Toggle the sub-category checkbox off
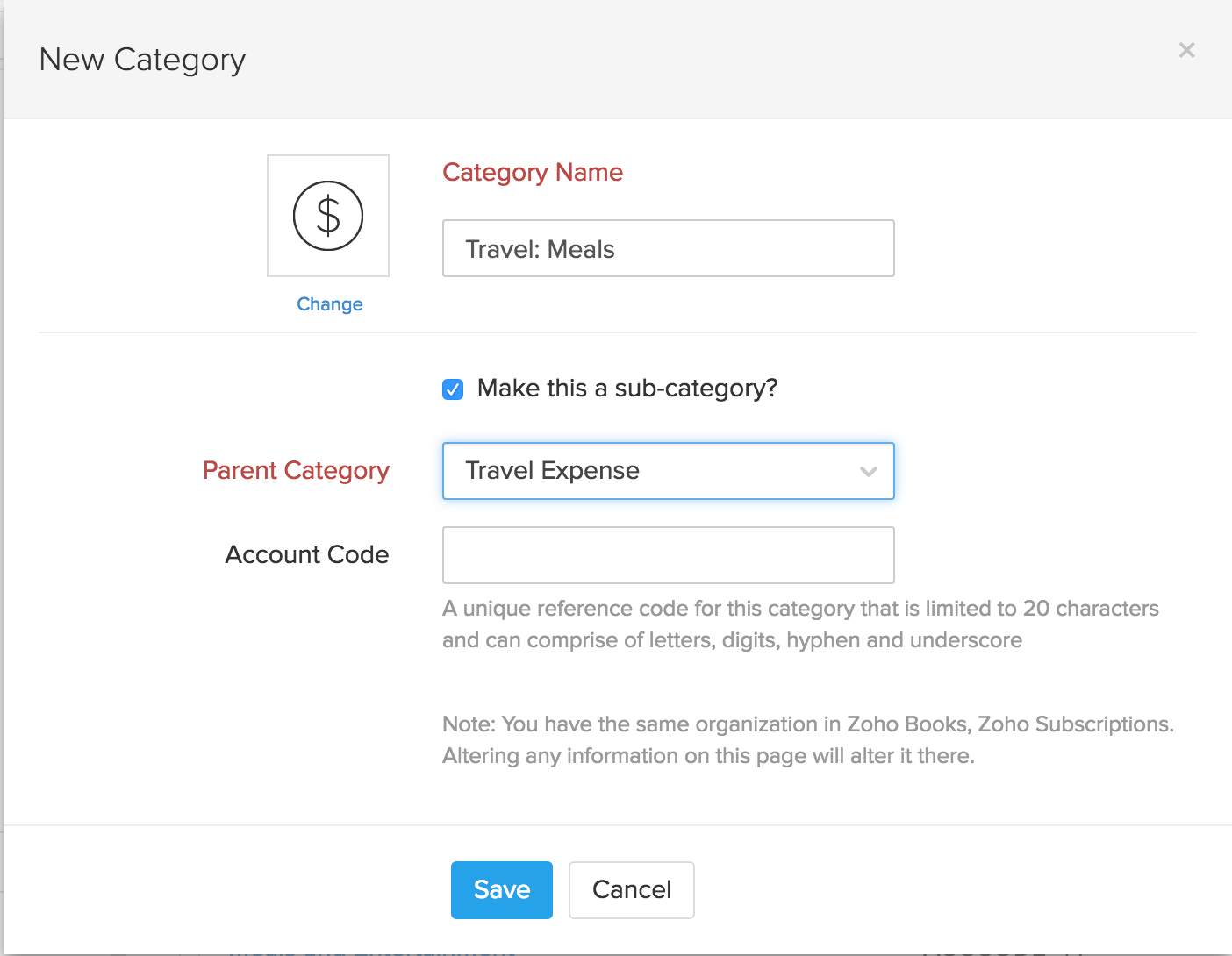The width and height of the screenshot is (1232, 956). pos(452,389)
